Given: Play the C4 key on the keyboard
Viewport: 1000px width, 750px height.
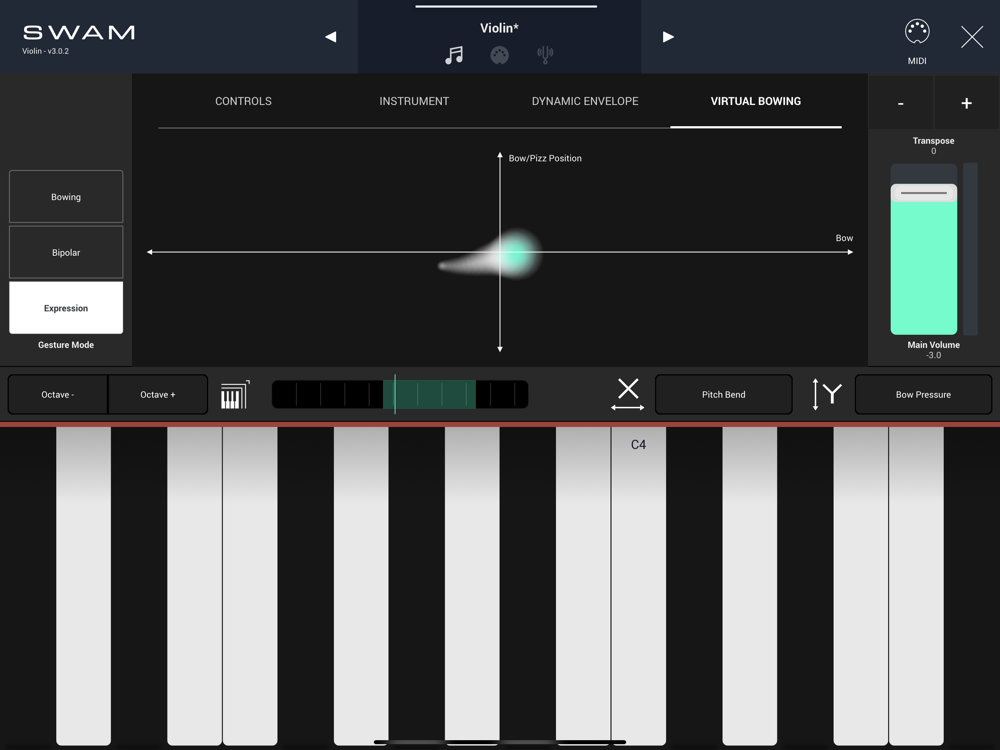Looking at the screenshot, I should [x=638, y=584].
